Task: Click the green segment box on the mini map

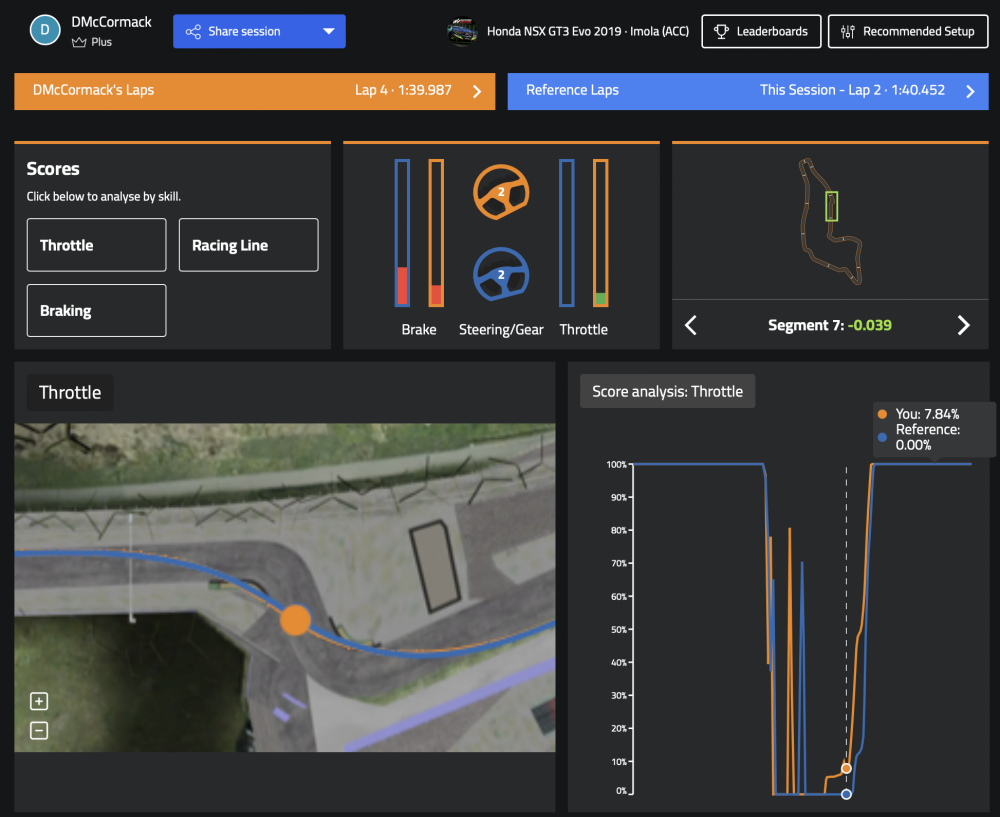Action: coord(831,206)
